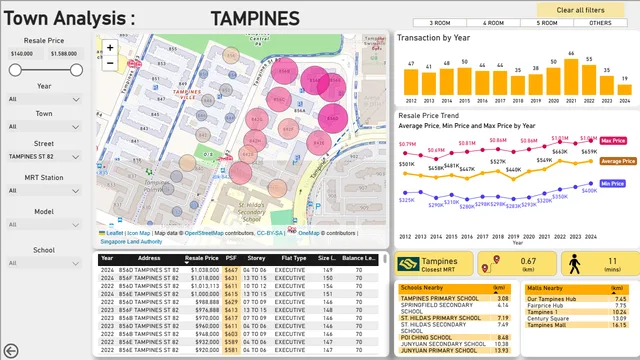This screenshot has width=640, height=360.
Task: Zoom out on the map
Action: (x=110, y=63)
